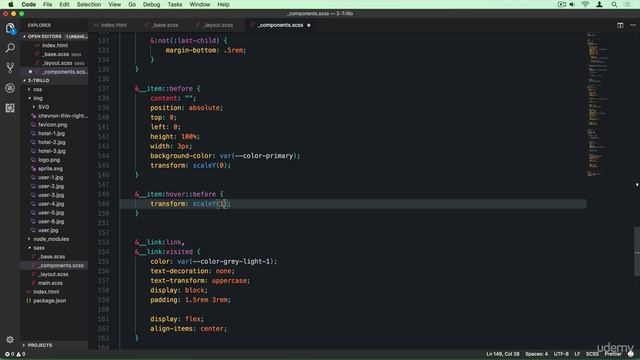The height and width of the screenshot is (360, 640).
Task: Change file encoding UTF-8
Action: pos(561,354)
